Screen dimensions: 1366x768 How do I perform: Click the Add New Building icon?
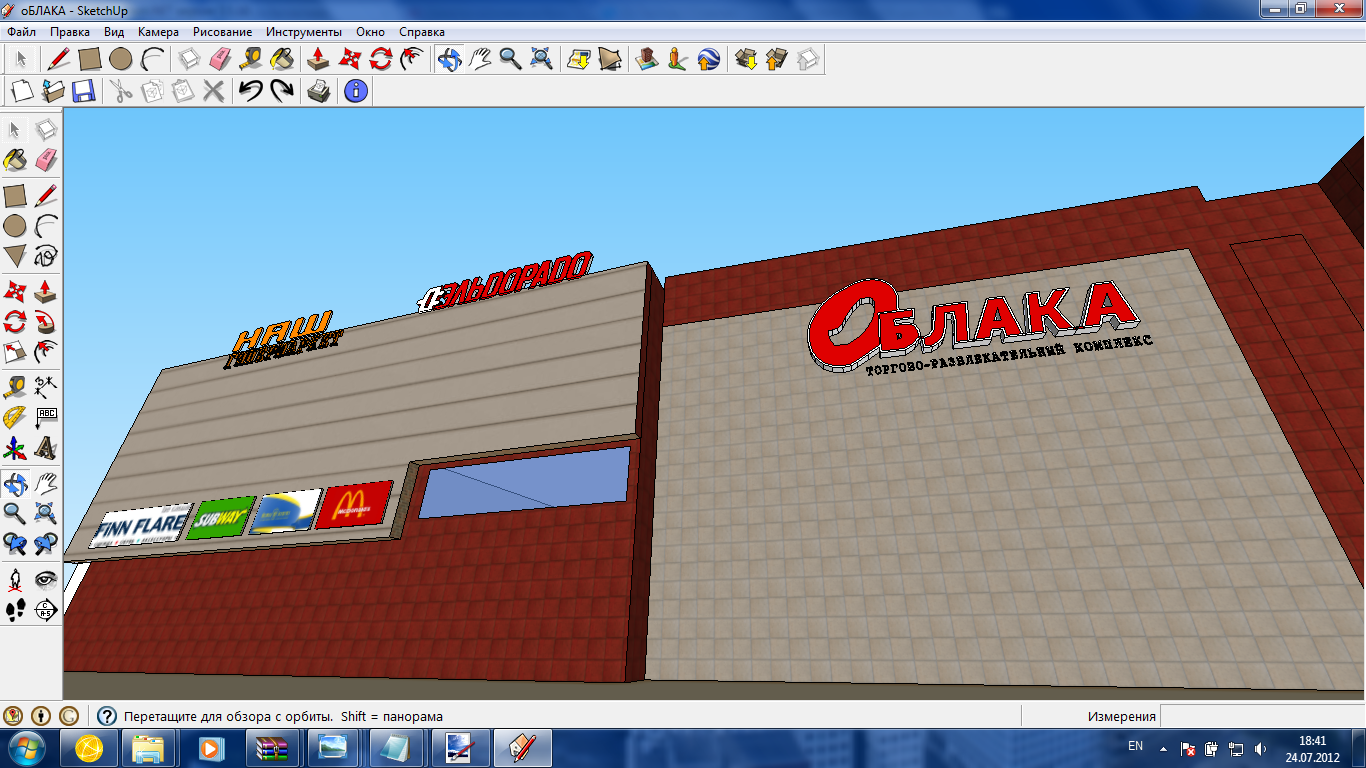click(647, 59)
